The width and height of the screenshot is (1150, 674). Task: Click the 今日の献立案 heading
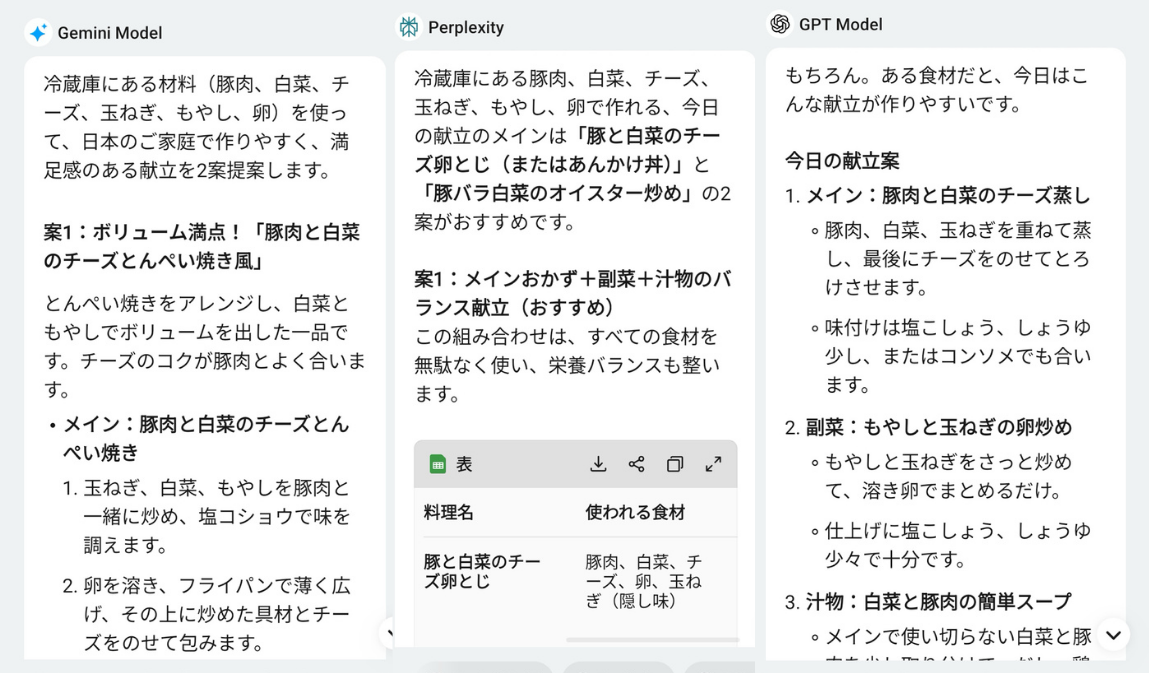[842, 161]
